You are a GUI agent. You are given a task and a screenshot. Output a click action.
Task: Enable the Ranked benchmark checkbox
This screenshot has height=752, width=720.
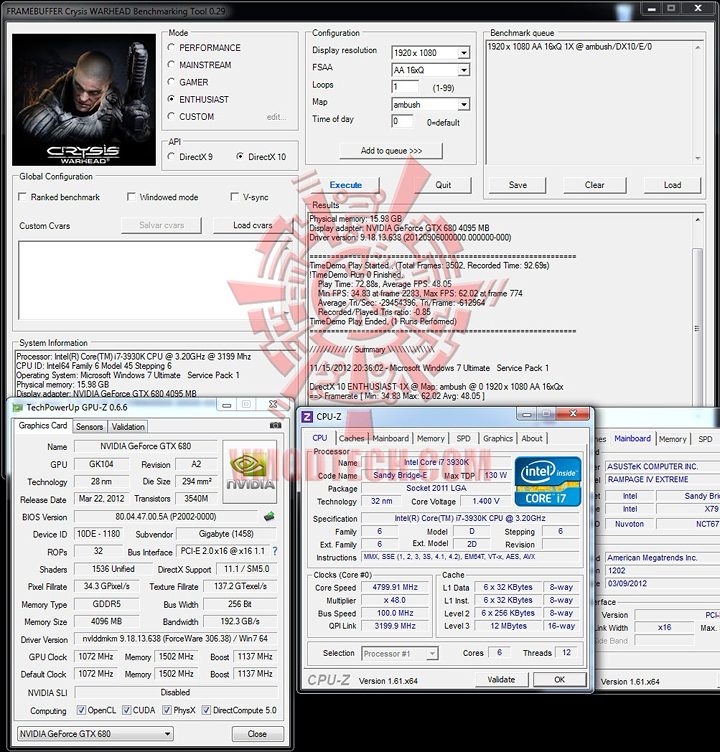(22, 197)
